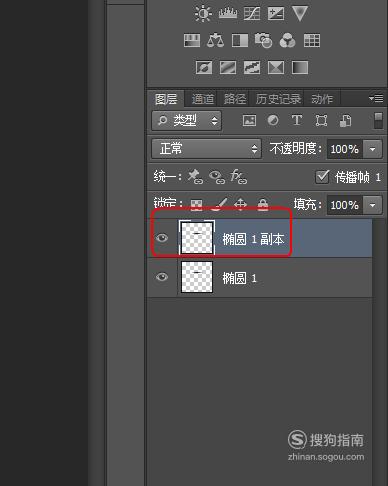The width and height of the screenshot is (388, 486).
Task: Lock image pixels brush icon
Action: (x=219, y=204)
